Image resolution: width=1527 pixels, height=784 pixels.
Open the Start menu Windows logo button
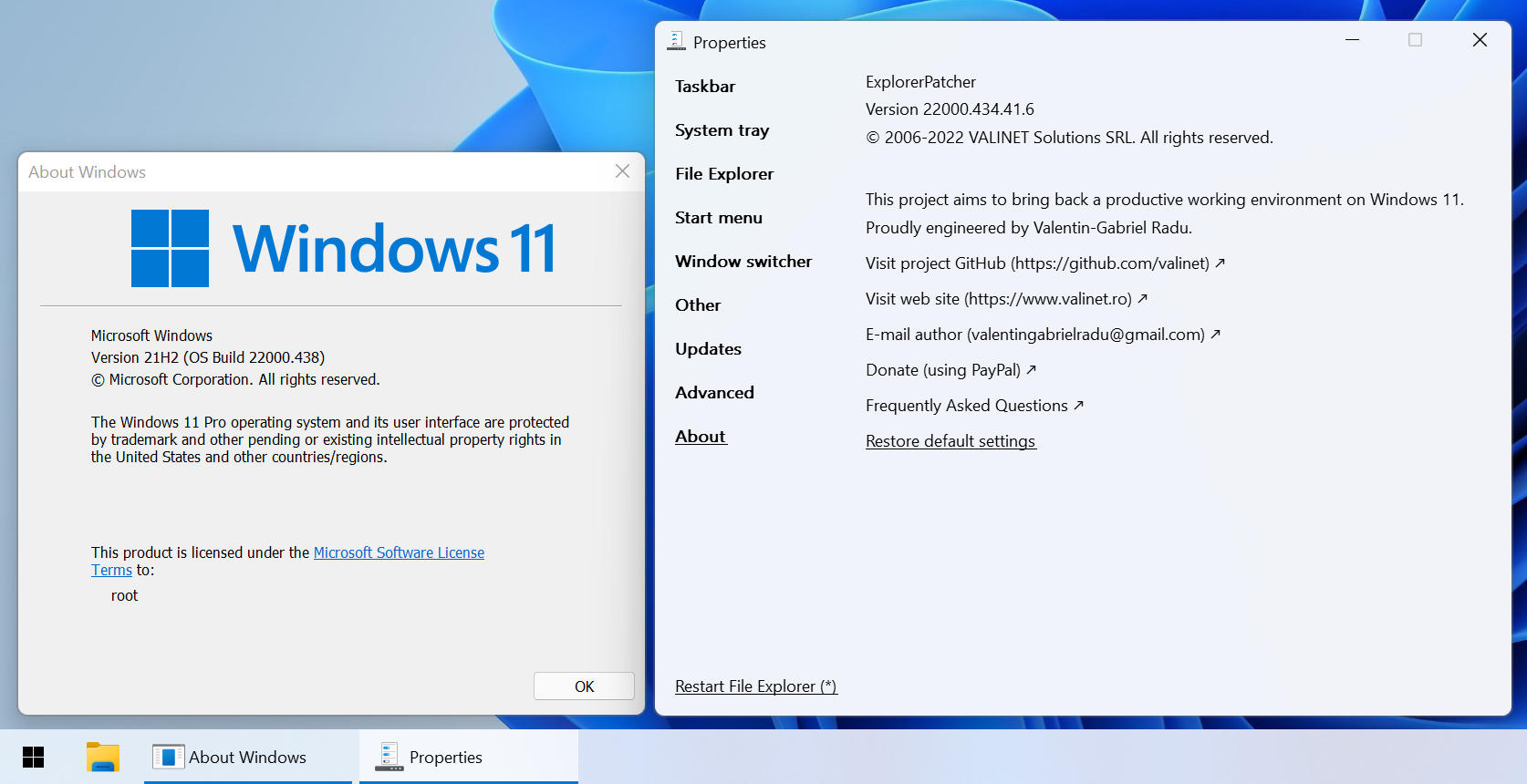tap(33, 757)
